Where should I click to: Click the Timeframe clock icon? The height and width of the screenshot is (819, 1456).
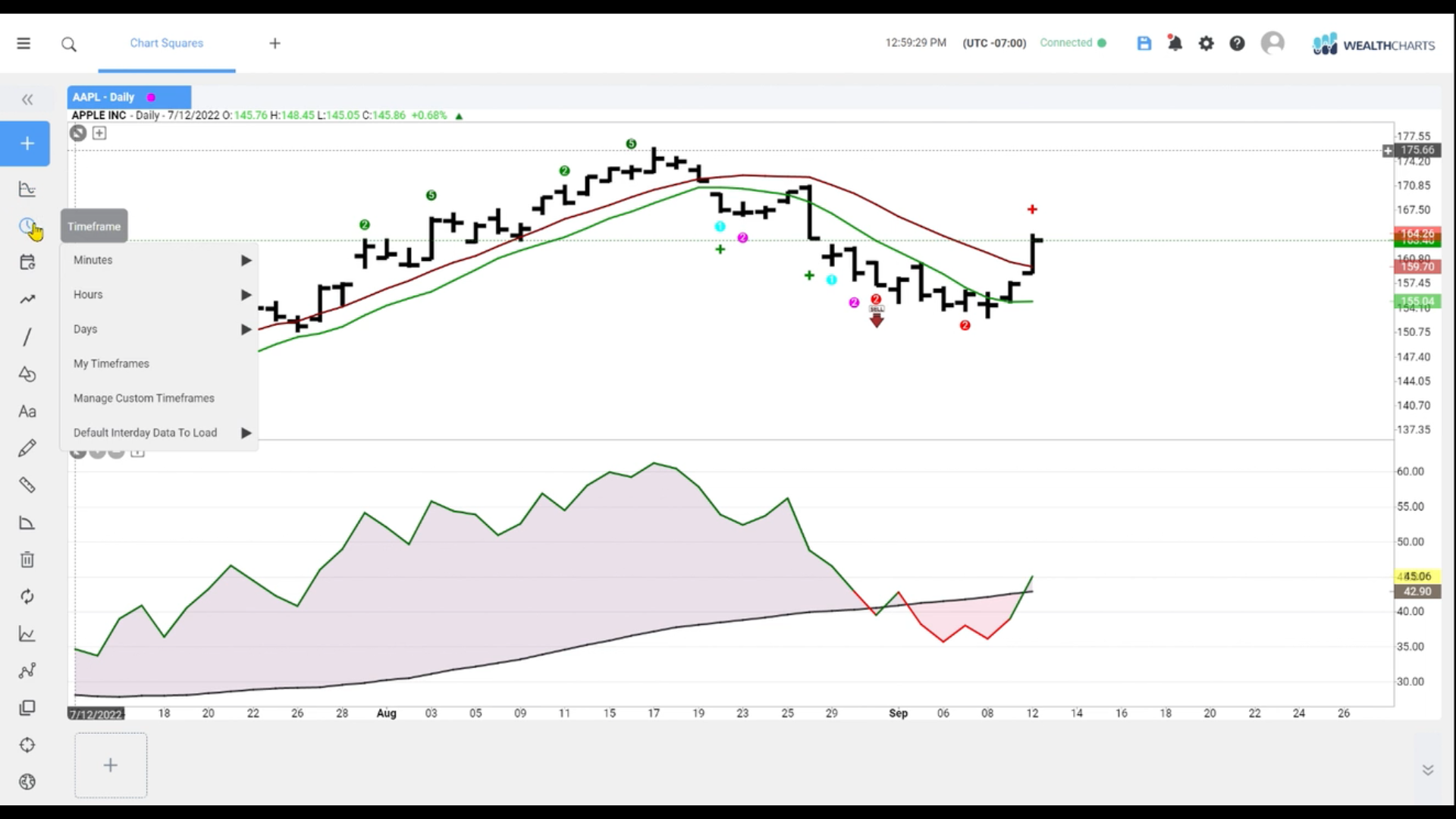27,226
